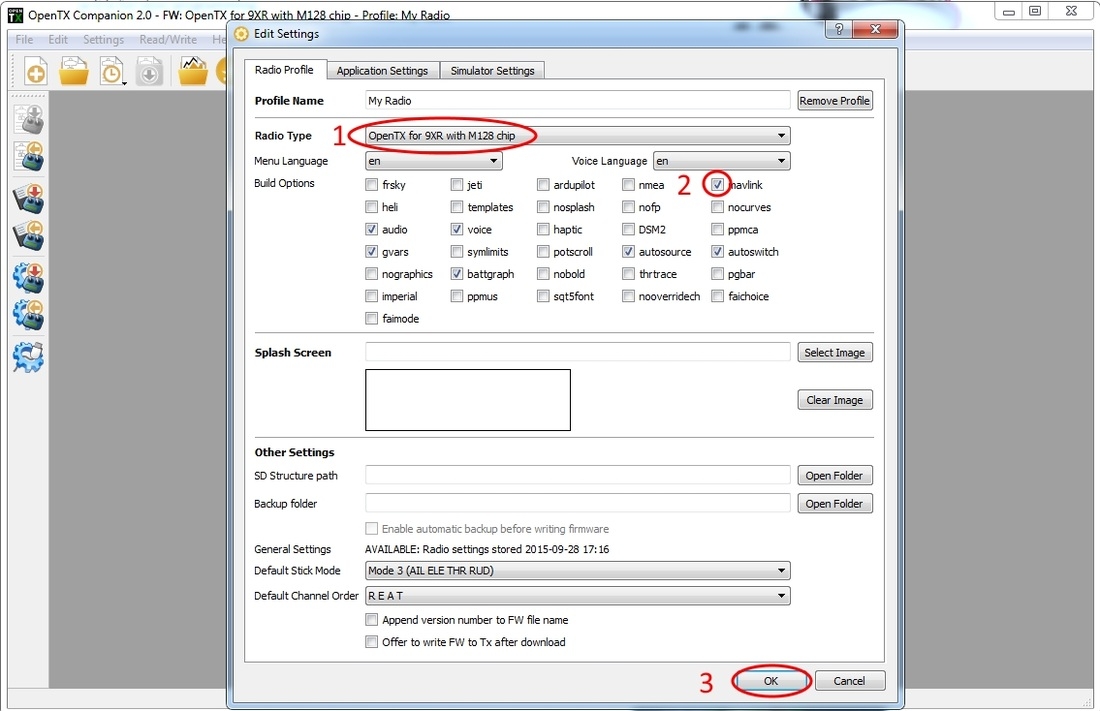Open the recent documents clock icon
1100x711 pixels.
(111, 72)
